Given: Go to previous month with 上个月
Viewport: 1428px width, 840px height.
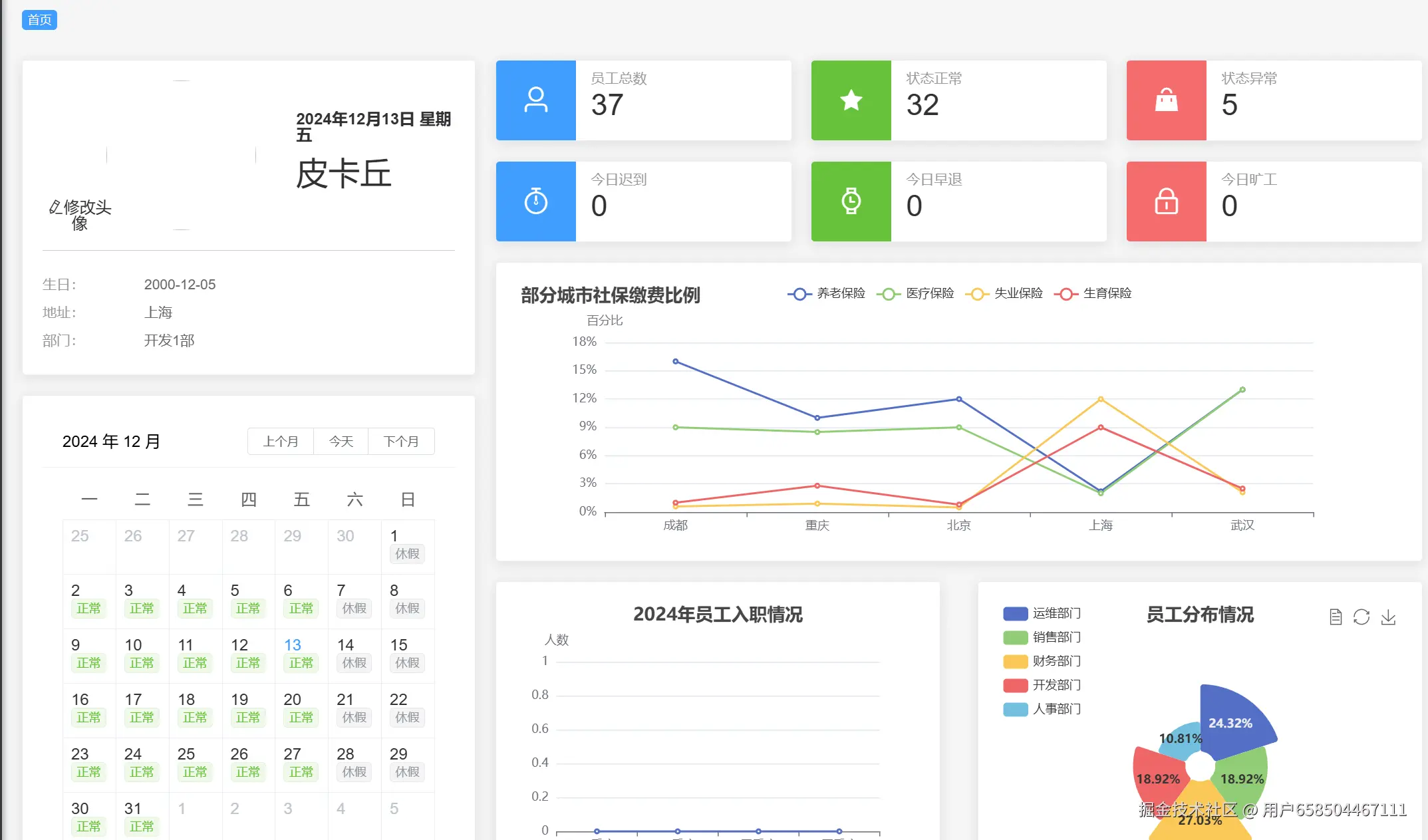Looking at the screenshot, I should point(281,442).
